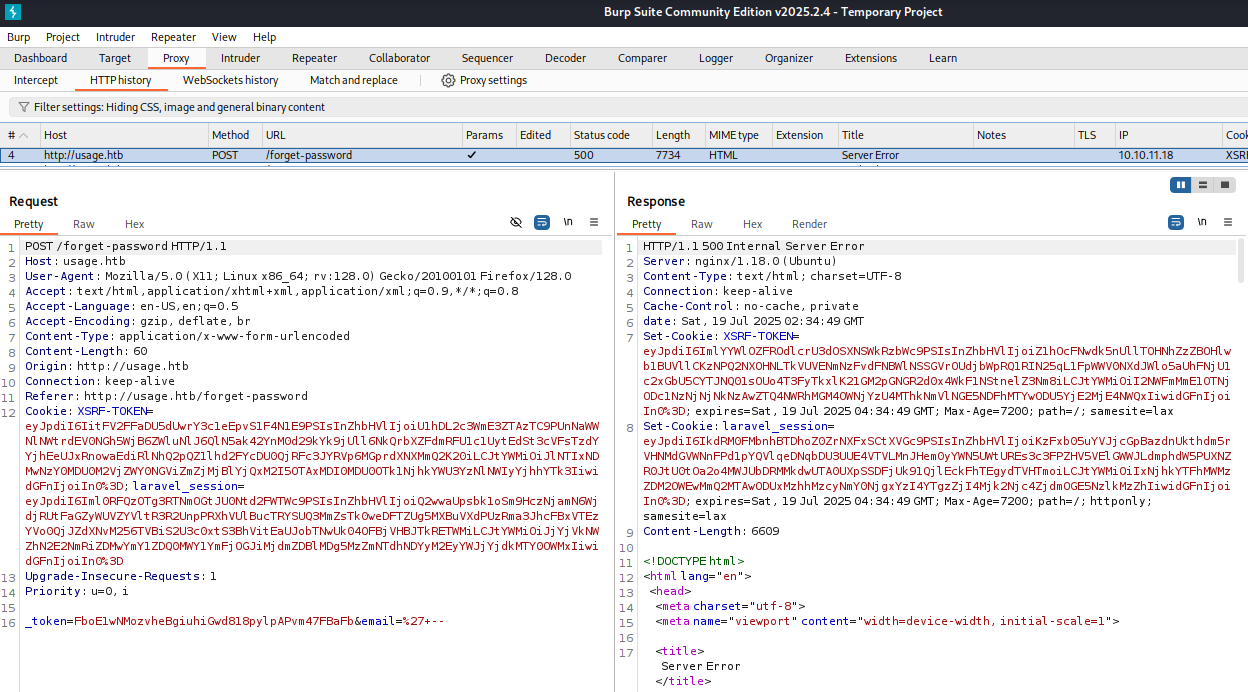Switch to top-bottom stacked layout
Screen dimensions: 1248x692
(1203, 185)
